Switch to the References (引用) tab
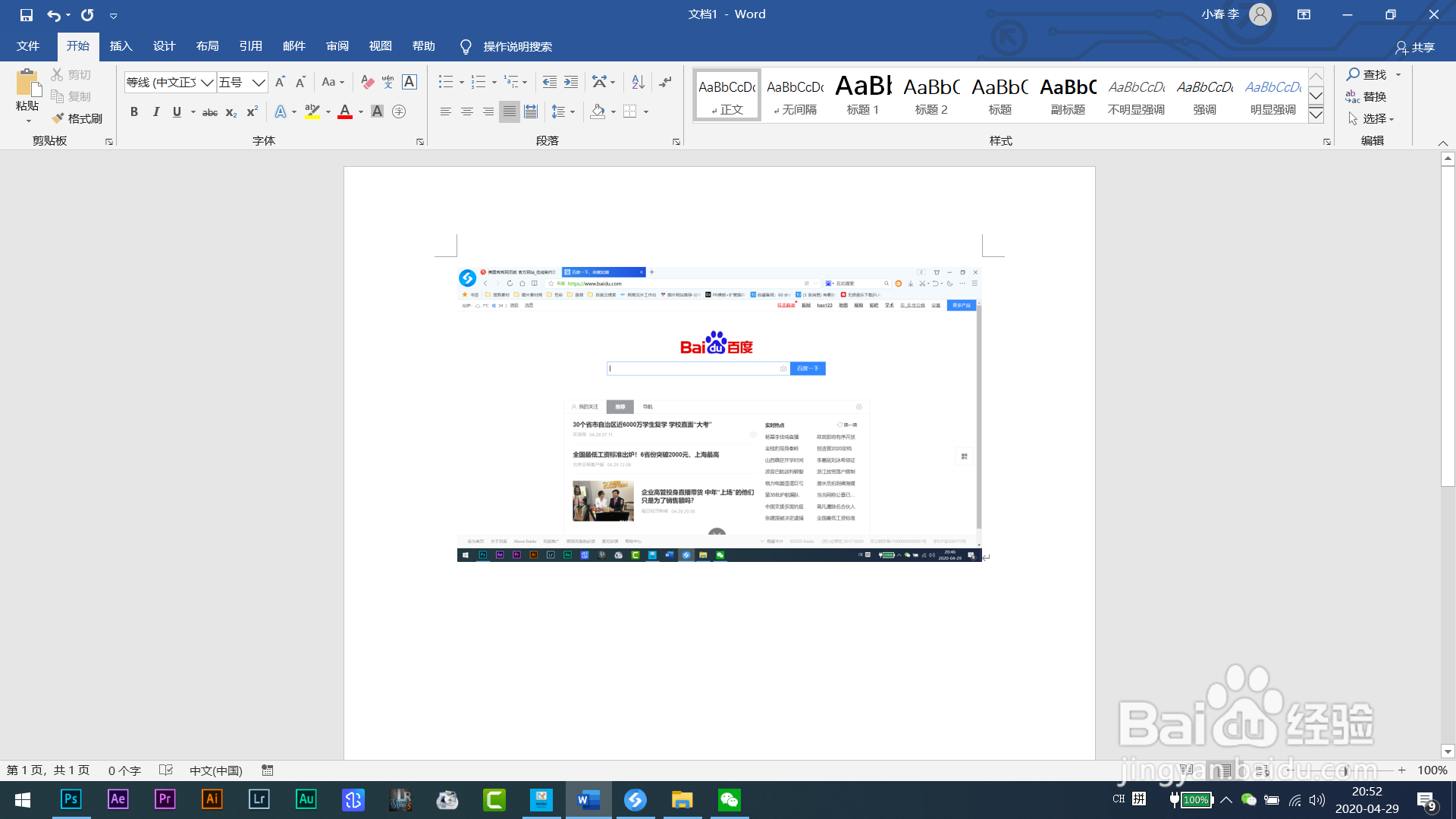Viewport: 1456px width, 819px height. [x=251, y=46]
